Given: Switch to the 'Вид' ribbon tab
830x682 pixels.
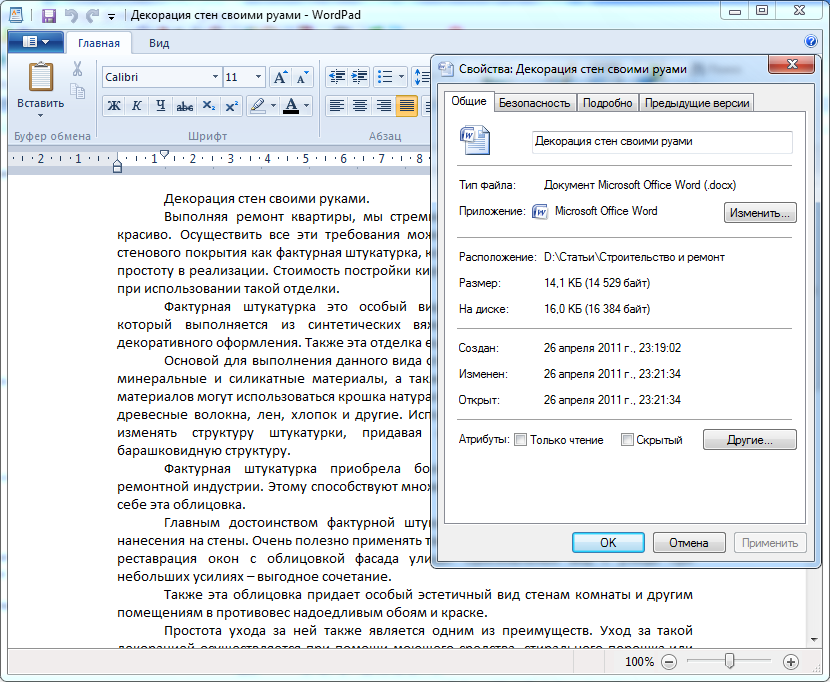Looking at the screenshot, I should tap(159, 43).
